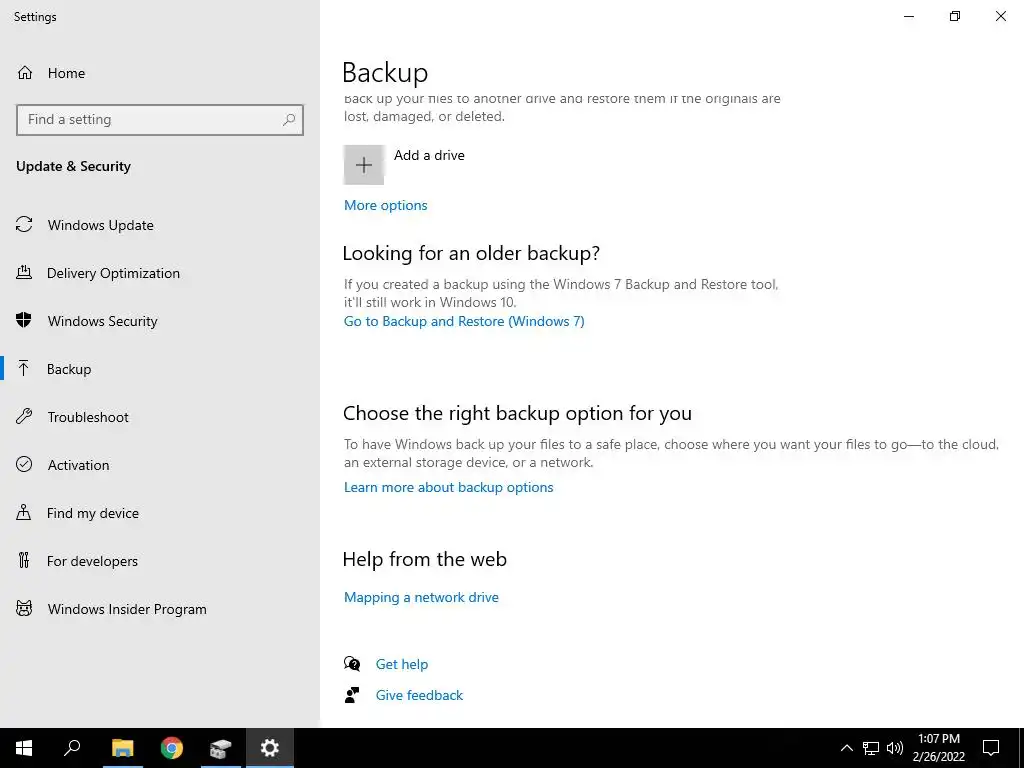Open Windows Update settings page

(101, 225)
